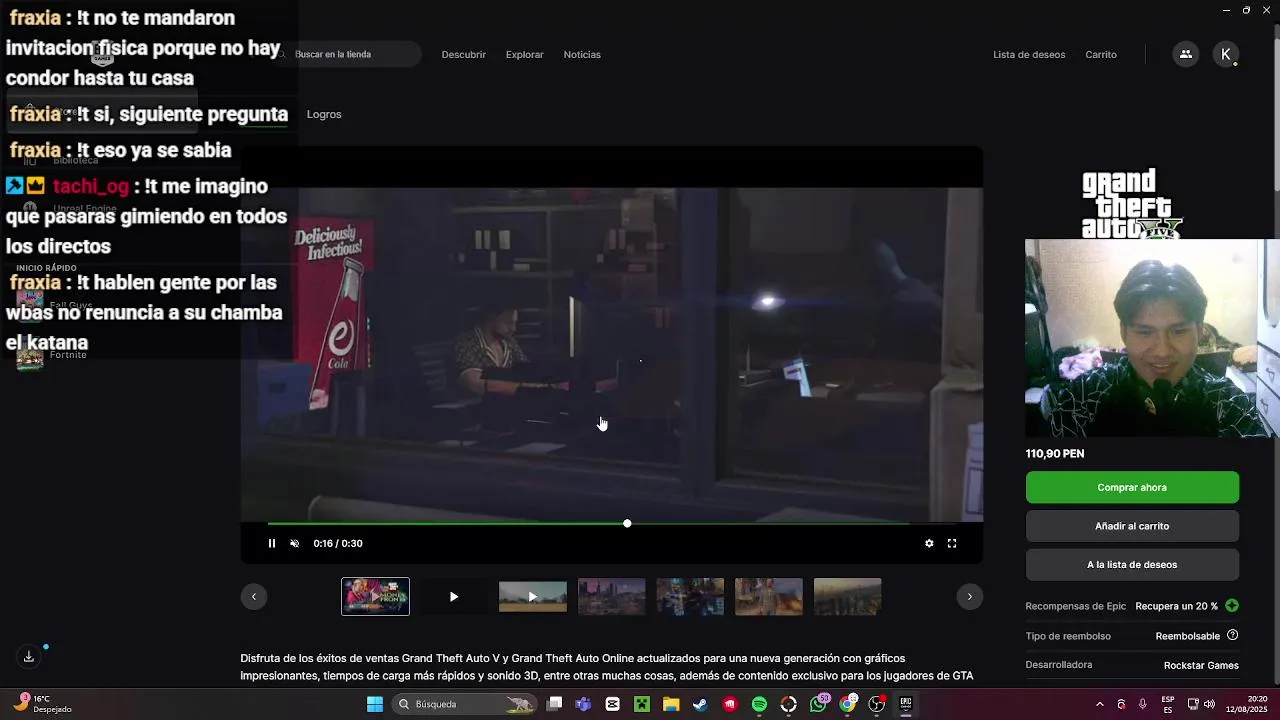Select the fourth city screenshot thumbnail
Image resolution: width=1280 pixels, height=720 pixels.
click(612, 596)
